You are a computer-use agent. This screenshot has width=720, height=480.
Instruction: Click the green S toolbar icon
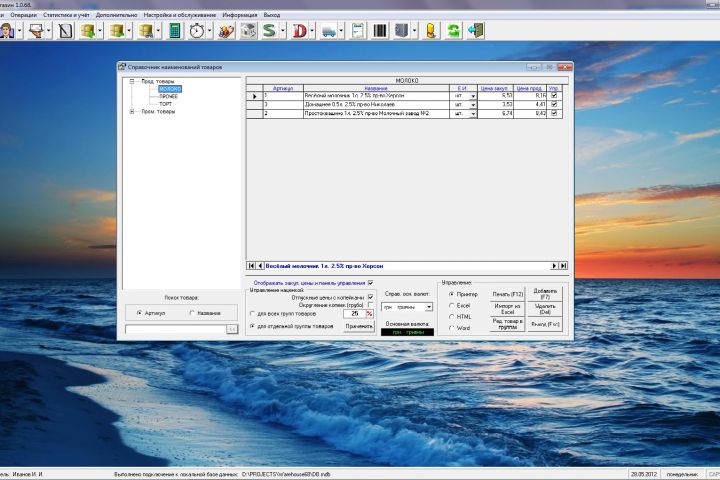[268, 31]
